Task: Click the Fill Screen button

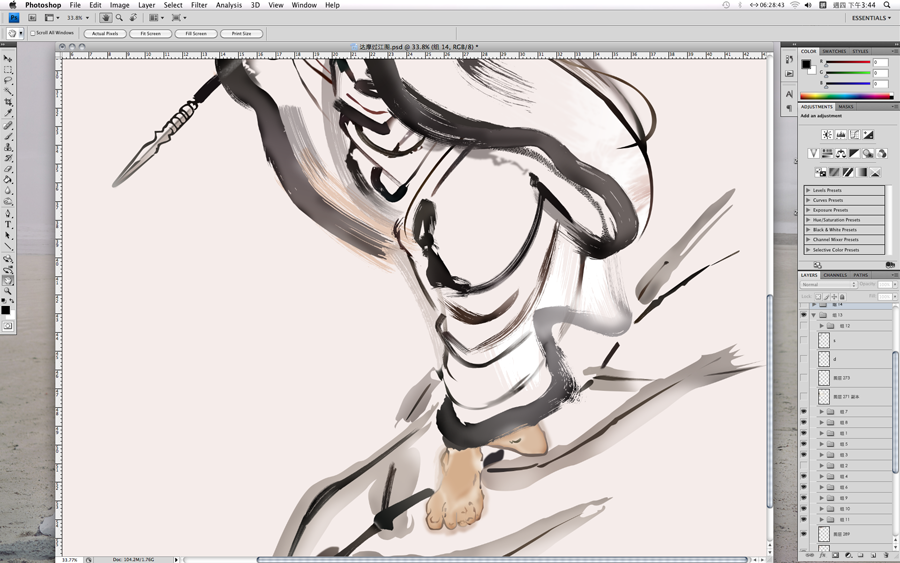Action: coord(196,34)
